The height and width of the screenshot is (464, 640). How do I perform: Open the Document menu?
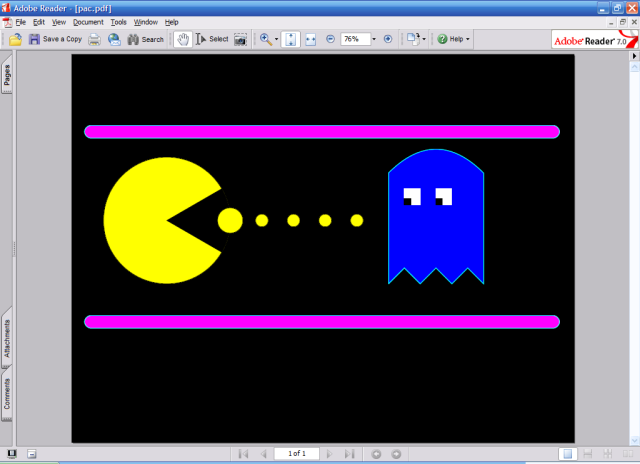click(88, 22)
